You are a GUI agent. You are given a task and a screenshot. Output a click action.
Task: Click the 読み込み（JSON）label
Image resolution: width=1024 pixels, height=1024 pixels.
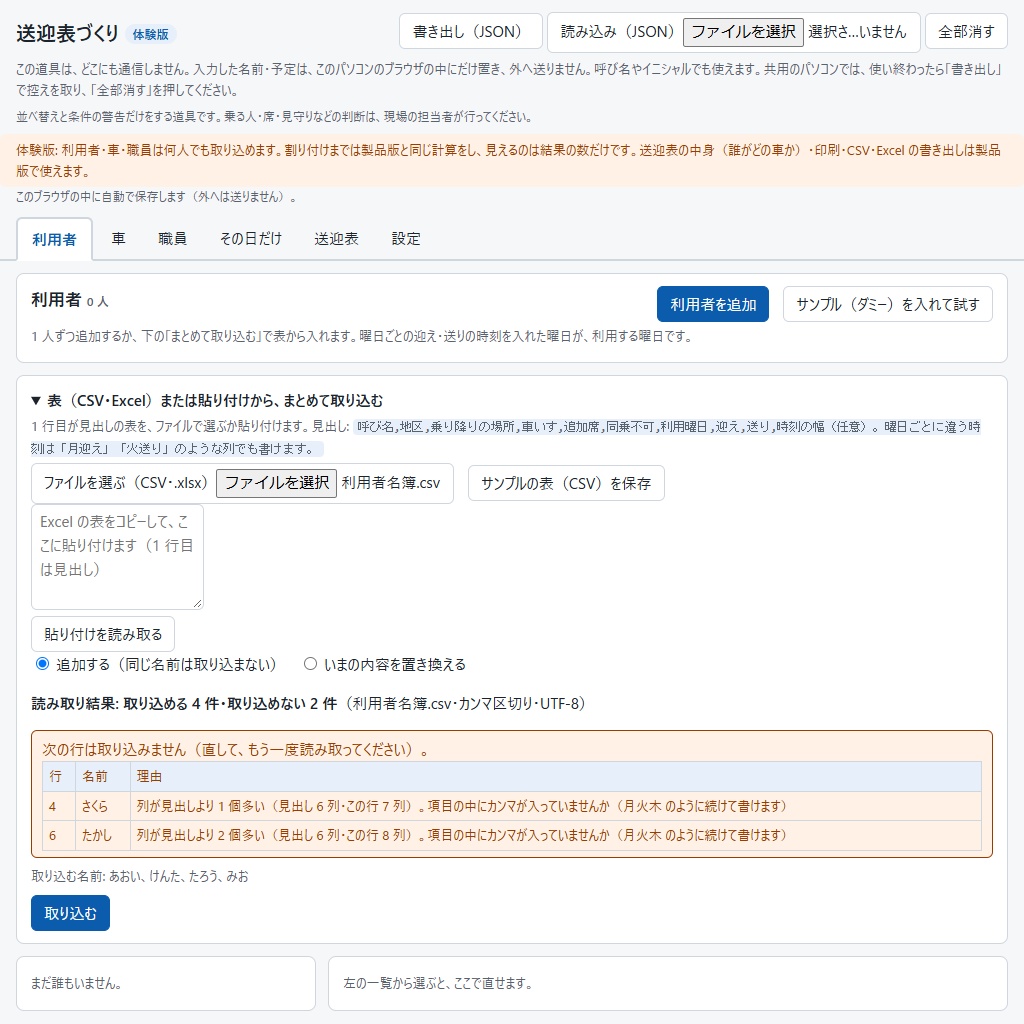point(618,31)
